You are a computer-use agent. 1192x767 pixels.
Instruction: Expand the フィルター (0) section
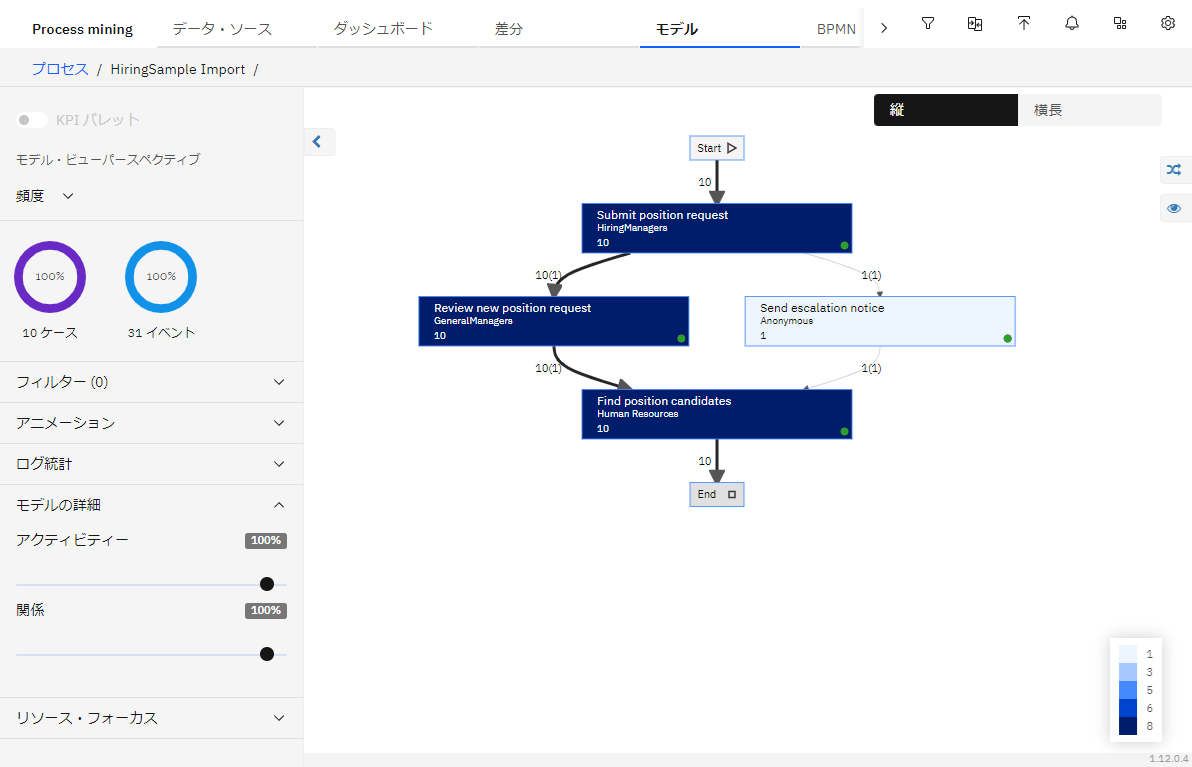(x=151, y=382)
